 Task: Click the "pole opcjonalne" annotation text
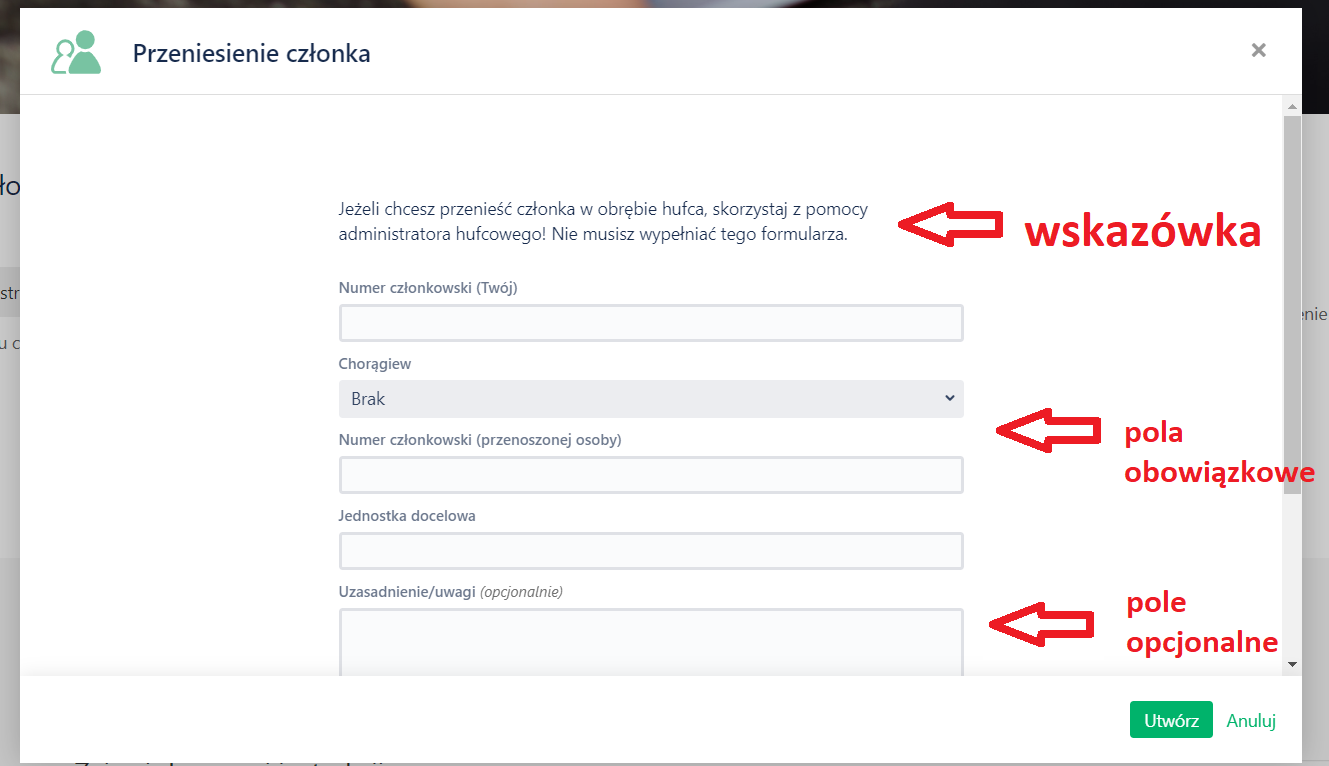pyautogui.click(x=1201, y=622)
